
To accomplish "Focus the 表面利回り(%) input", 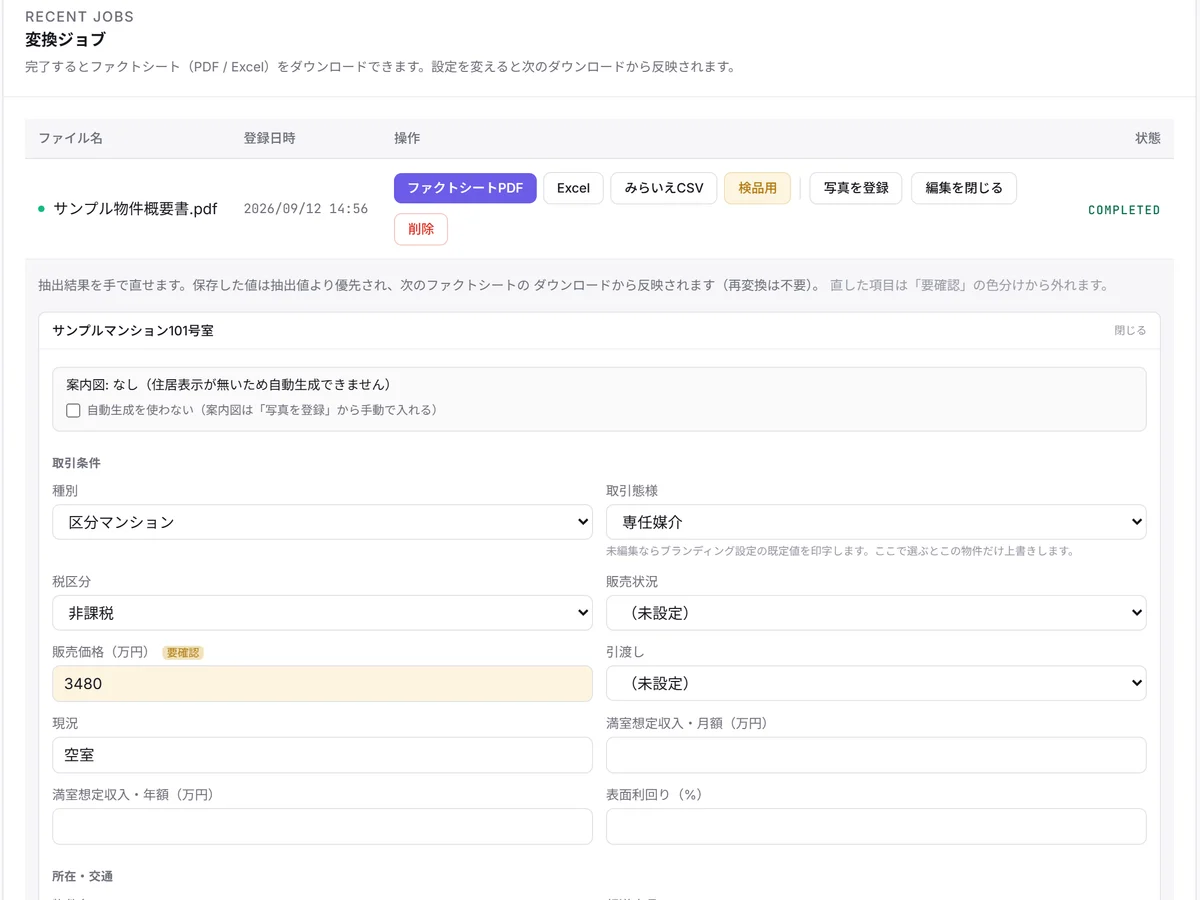I will (876, 826).
